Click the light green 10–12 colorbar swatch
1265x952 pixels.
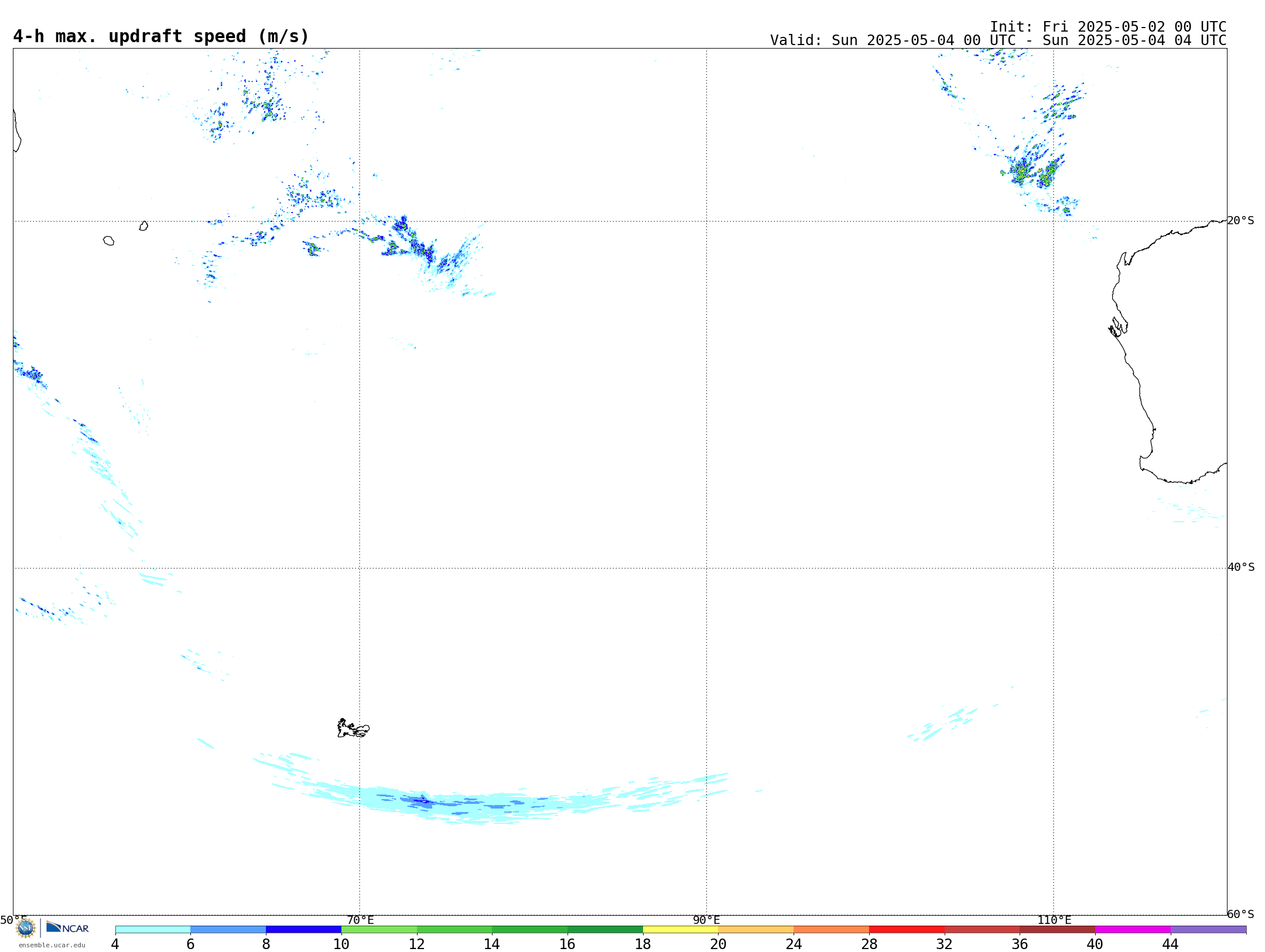pos(379,929)
